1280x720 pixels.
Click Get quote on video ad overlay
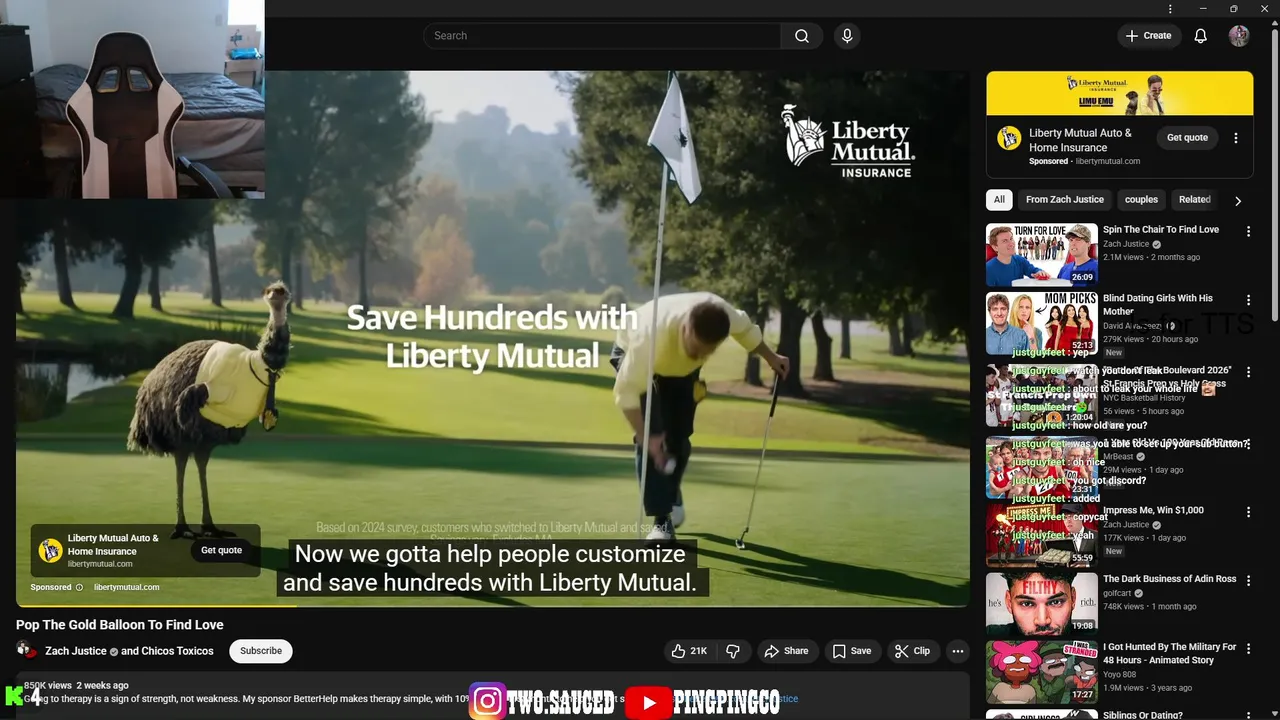(x=221, y=550)
